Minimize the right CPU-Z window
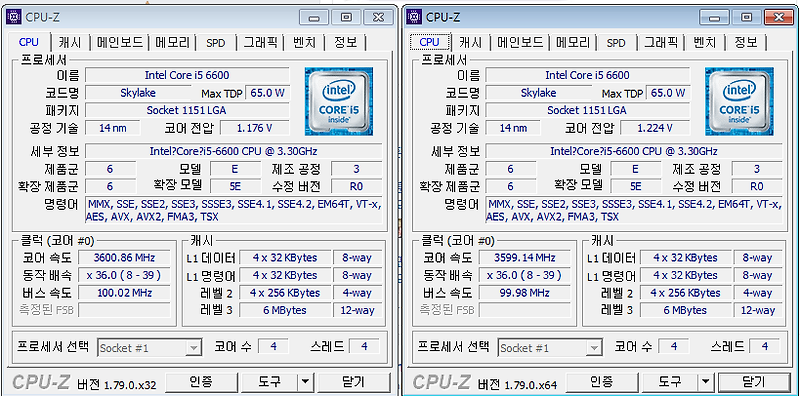 714,17
